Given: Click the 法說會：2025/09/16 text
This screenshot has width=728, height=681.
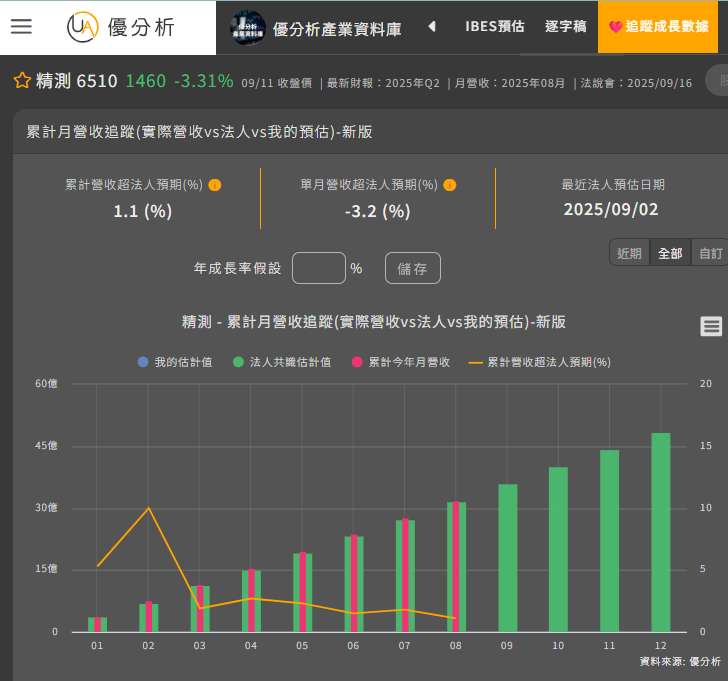Looking at the screenshot, I should pyautogui.click(x=636, y=83).
